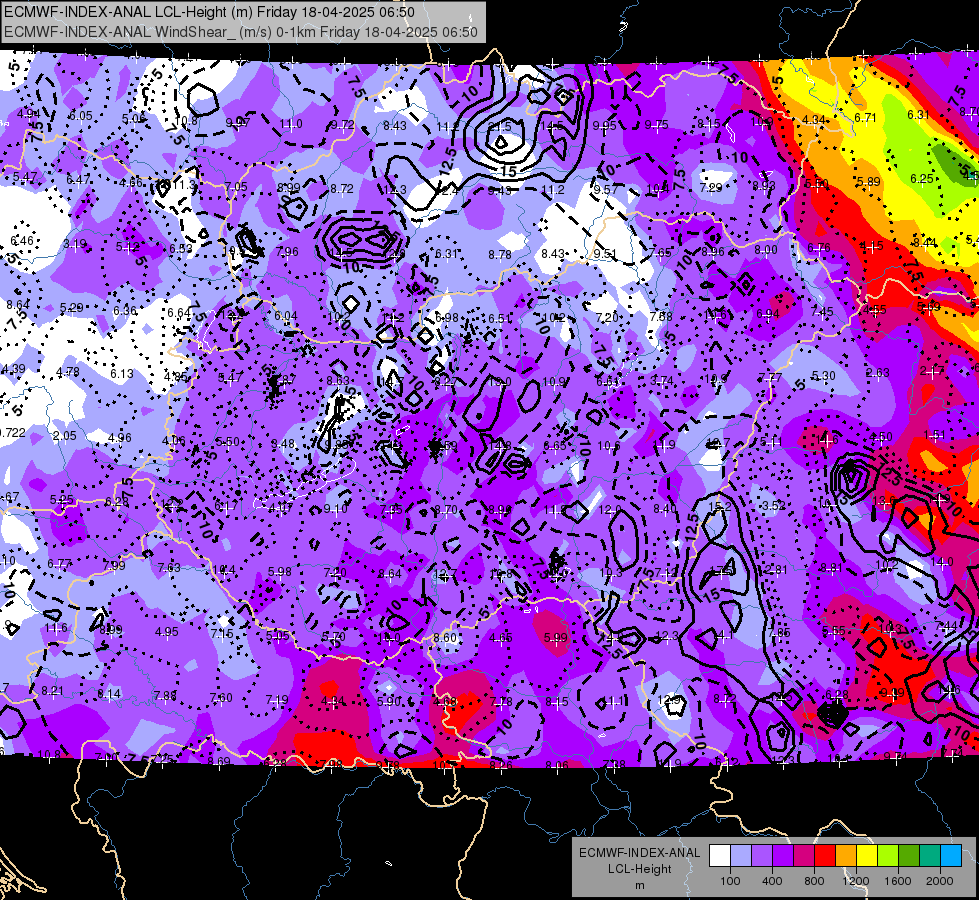Click the map value 9.72

point(342,125)
